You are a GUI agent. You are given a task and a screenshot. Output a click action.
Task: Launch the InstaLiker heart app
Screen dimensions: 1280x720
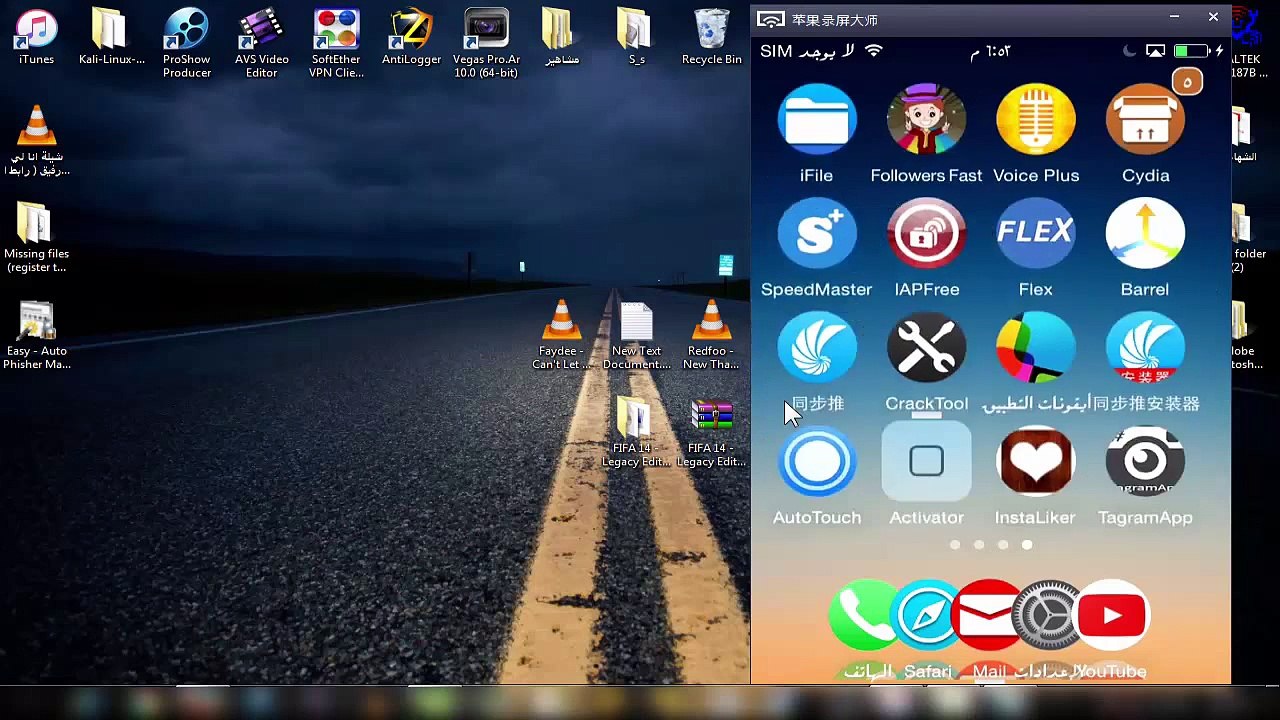click(x=1035, y=463)
